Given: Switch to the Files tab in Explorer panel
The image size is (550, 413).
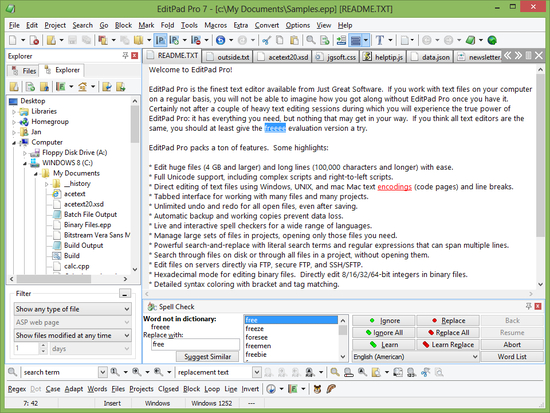Looking at the screenshot, I should [x=24, y=71].
